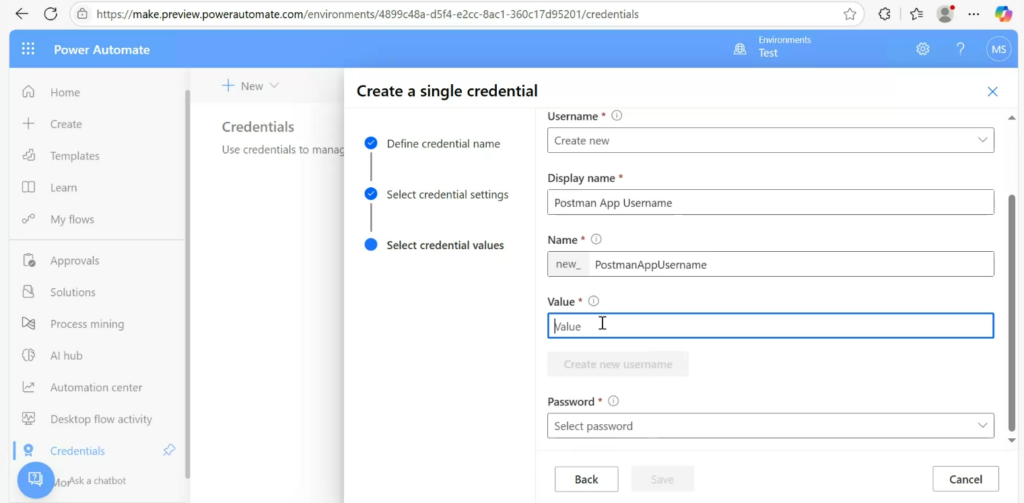This screenshot has height=503, width=1024.
Task: Open Home in the sidebar
Action: coord(65,93)
